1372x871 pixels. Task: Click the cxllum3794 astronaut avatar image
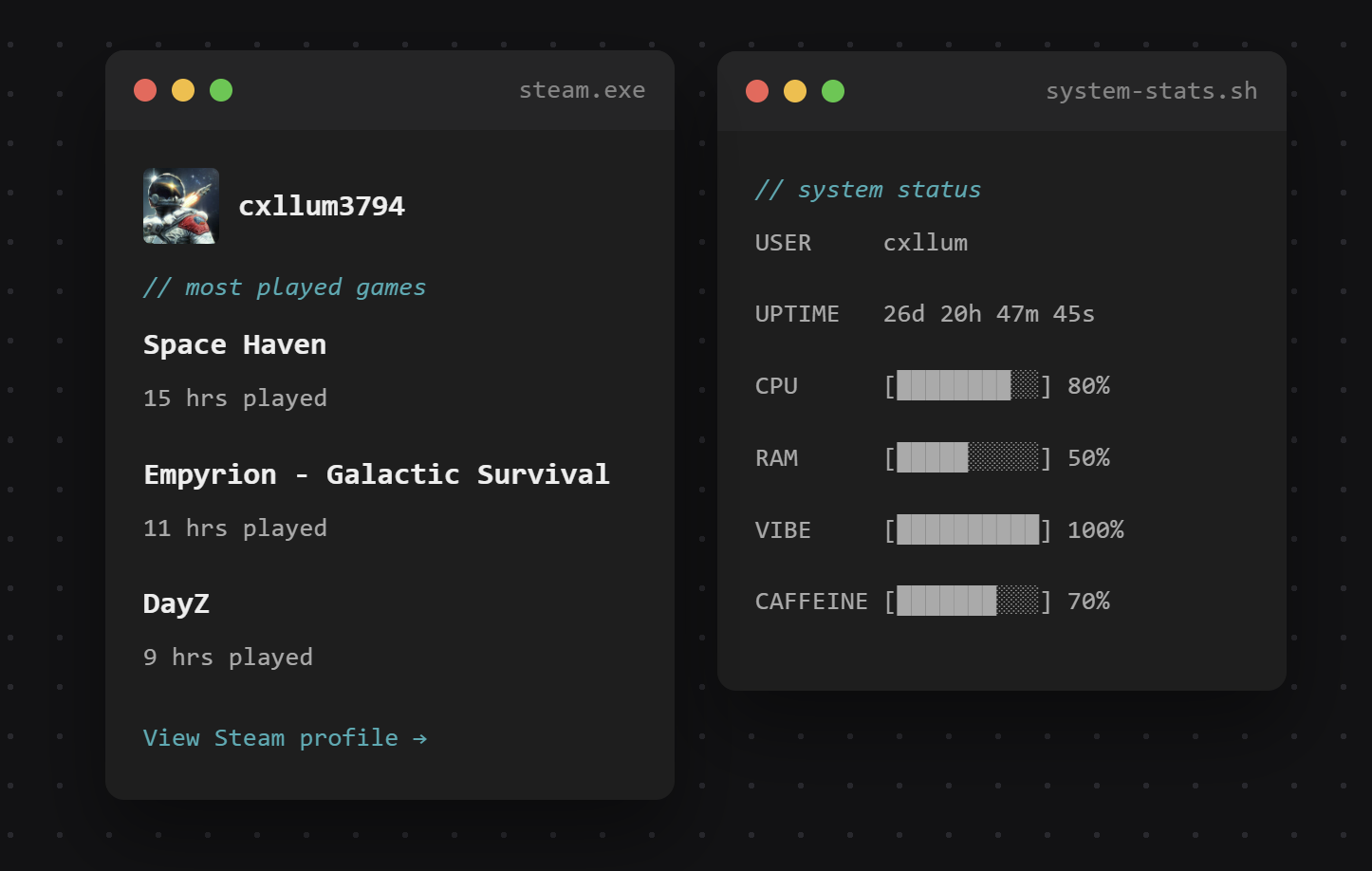pyautogui.click(x=181, y=206)
